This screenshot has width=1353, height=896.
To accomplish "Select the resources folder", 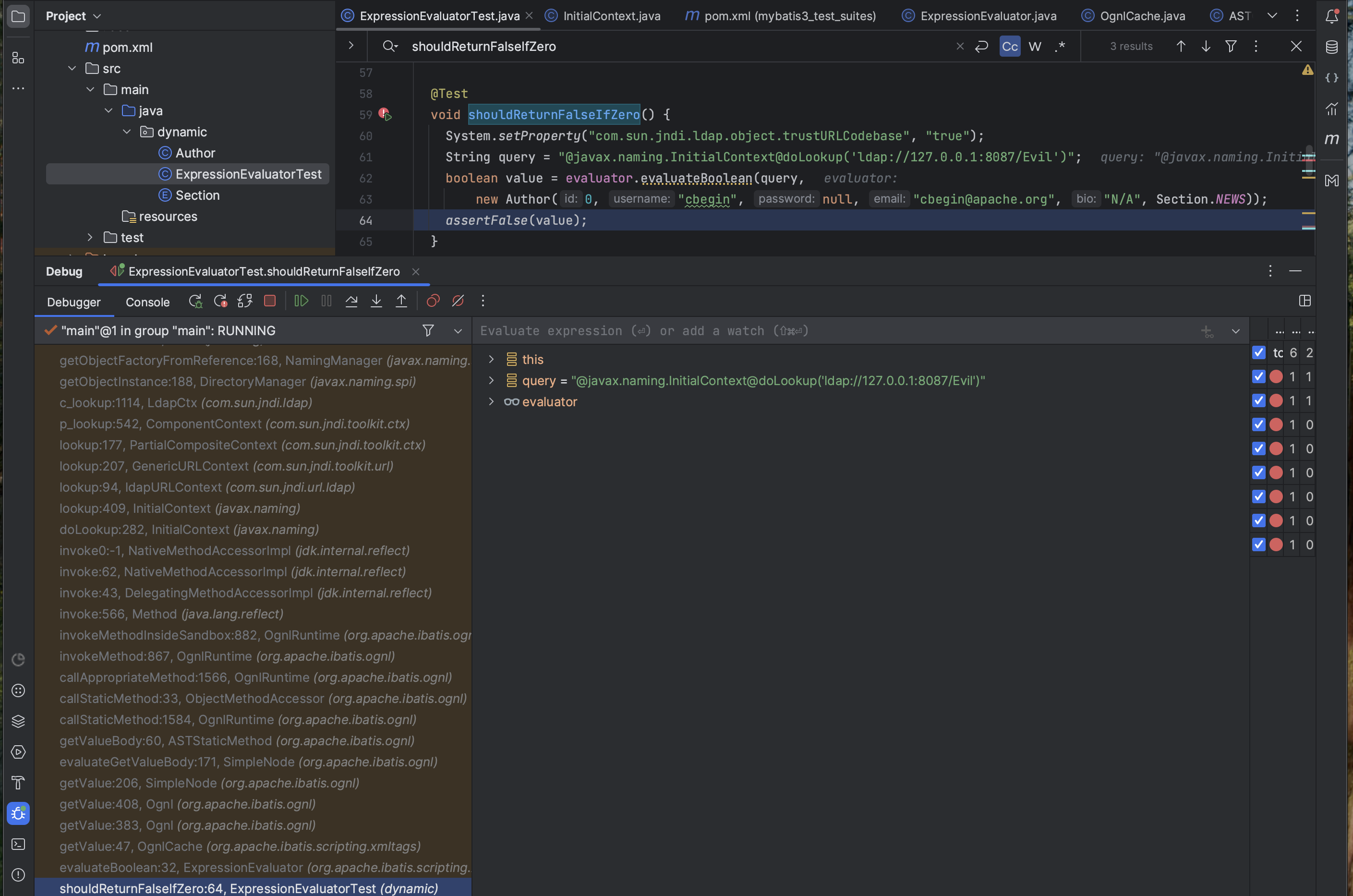I will [159, 217].
